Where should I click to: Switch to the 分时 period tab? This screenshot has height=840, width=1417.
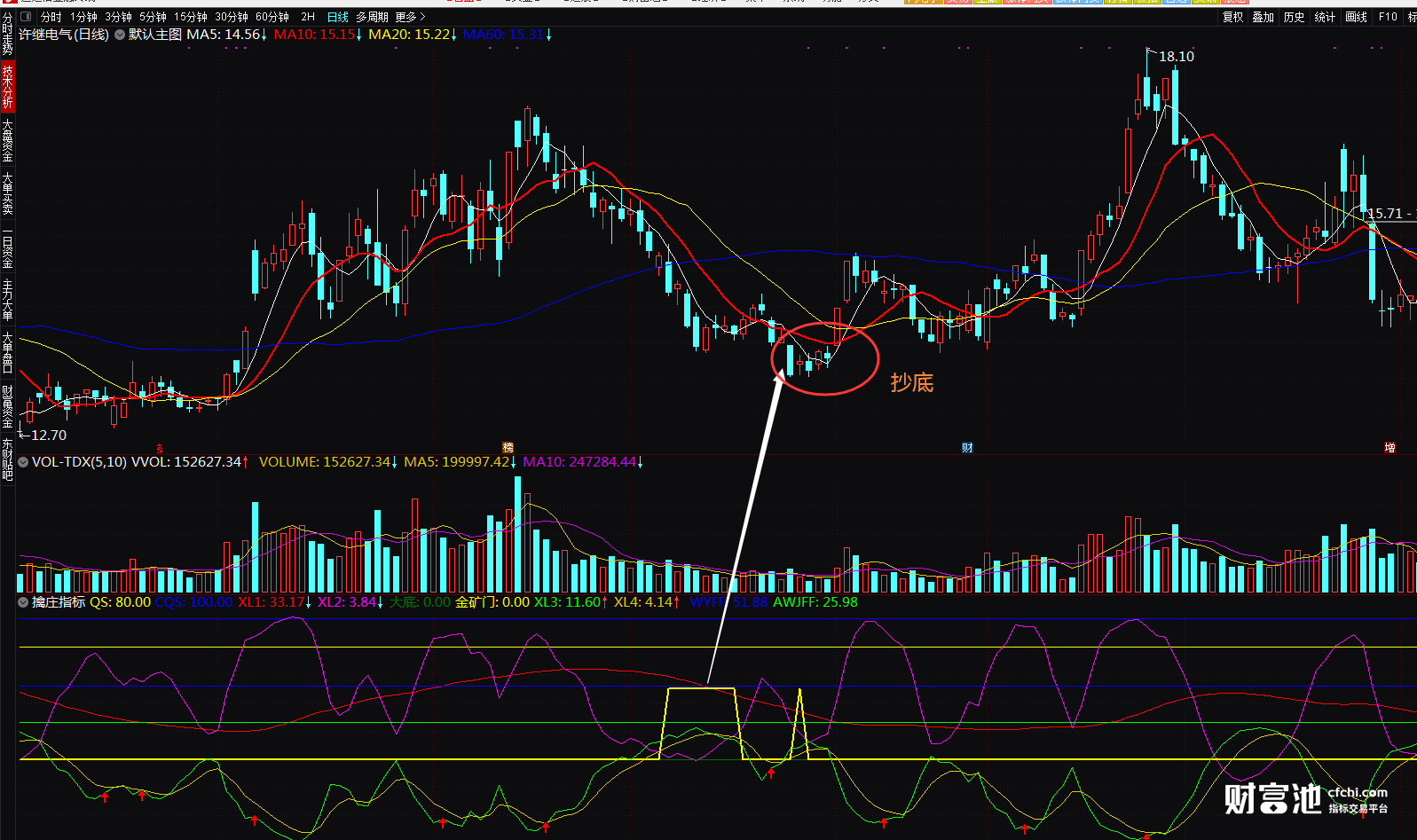[x=51, y=17]
